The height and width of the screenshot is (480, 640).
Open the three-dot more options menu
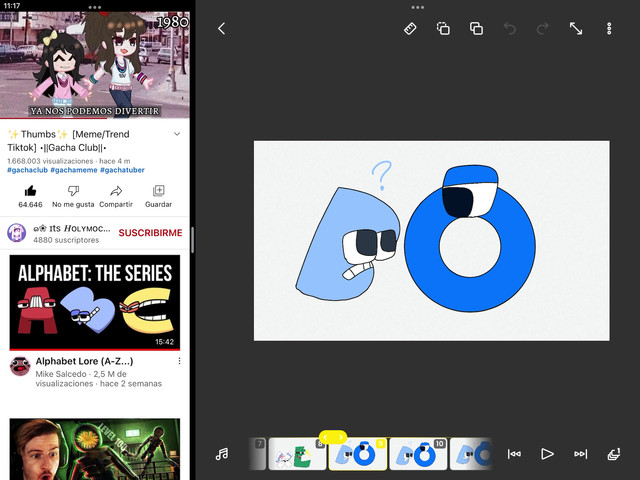coord(609,29)
